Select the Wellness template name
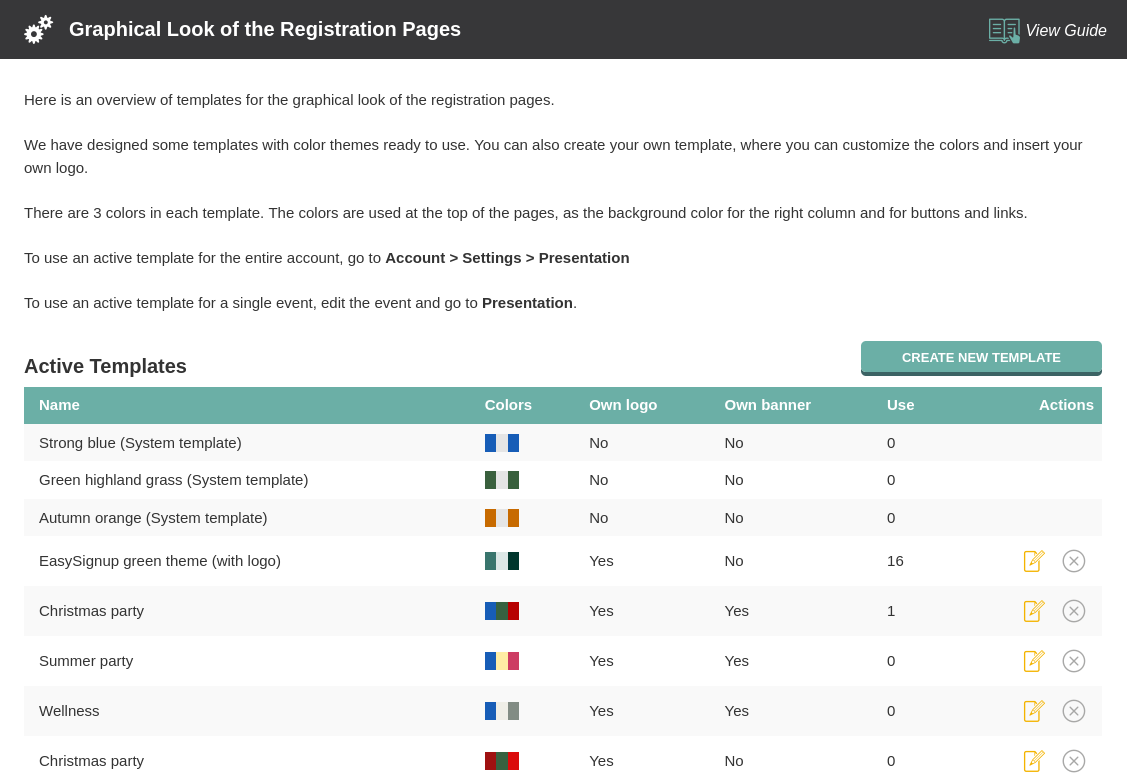Screen dimensions: 1127x784 tap(69, 711)
